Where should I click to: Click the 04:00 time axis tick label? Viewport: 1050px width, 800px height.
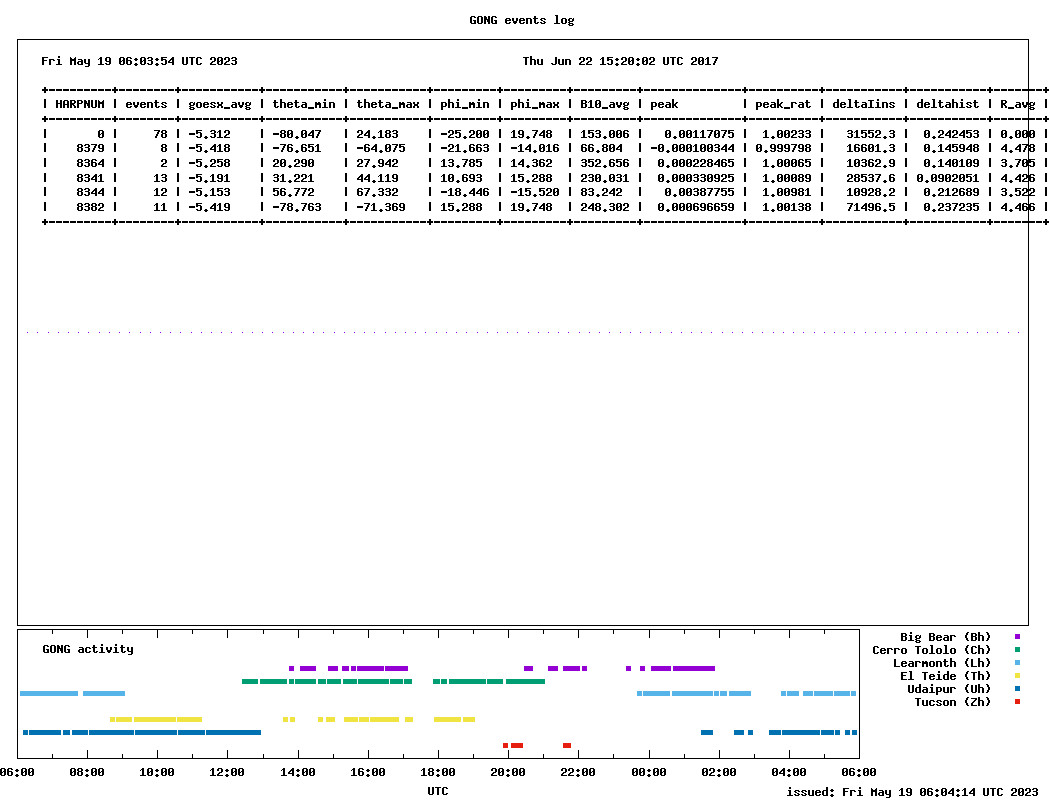pyautogui.click(x=788, y=773)
